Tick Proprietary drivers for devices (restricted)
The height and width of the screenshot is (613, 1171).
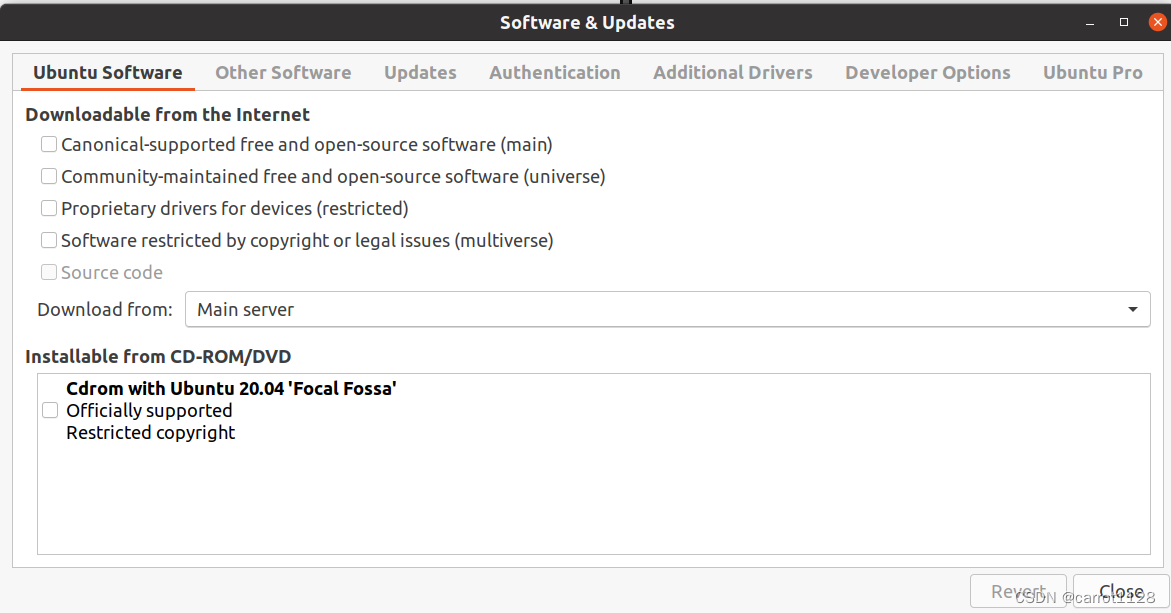click(x=49, y=208)
